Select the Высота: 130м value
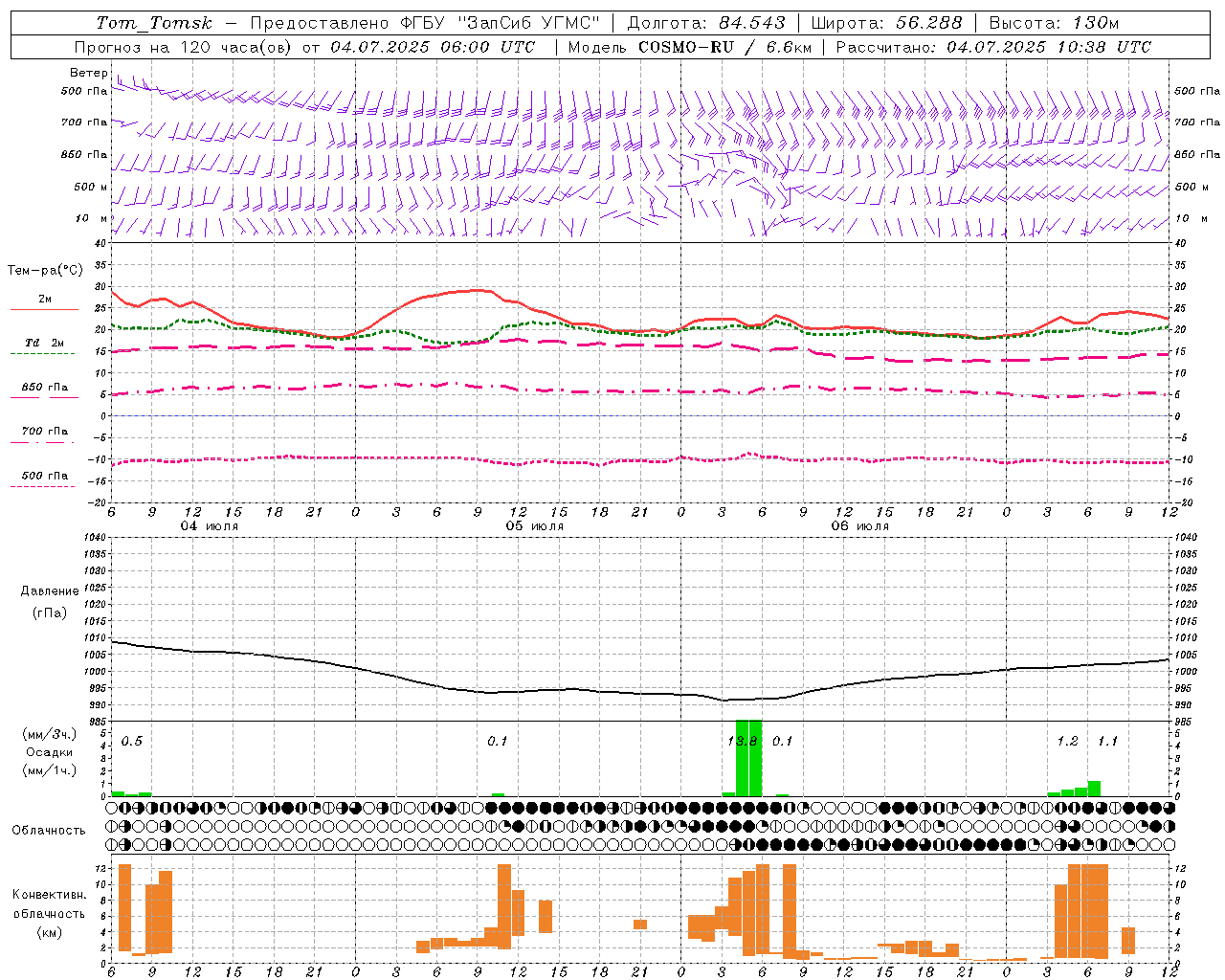 [x=1054, y=23]
